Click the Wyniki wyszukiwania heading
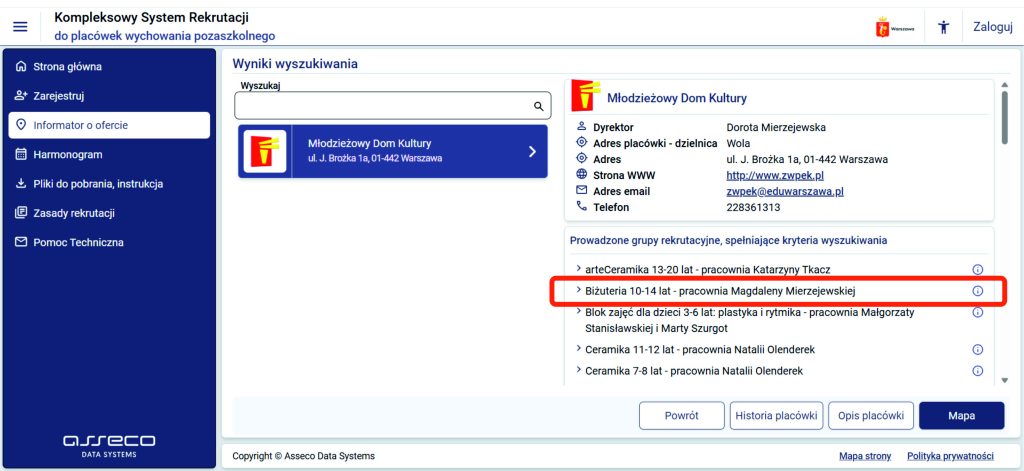This screenshot has width=1024, height=471. [295, 63]
